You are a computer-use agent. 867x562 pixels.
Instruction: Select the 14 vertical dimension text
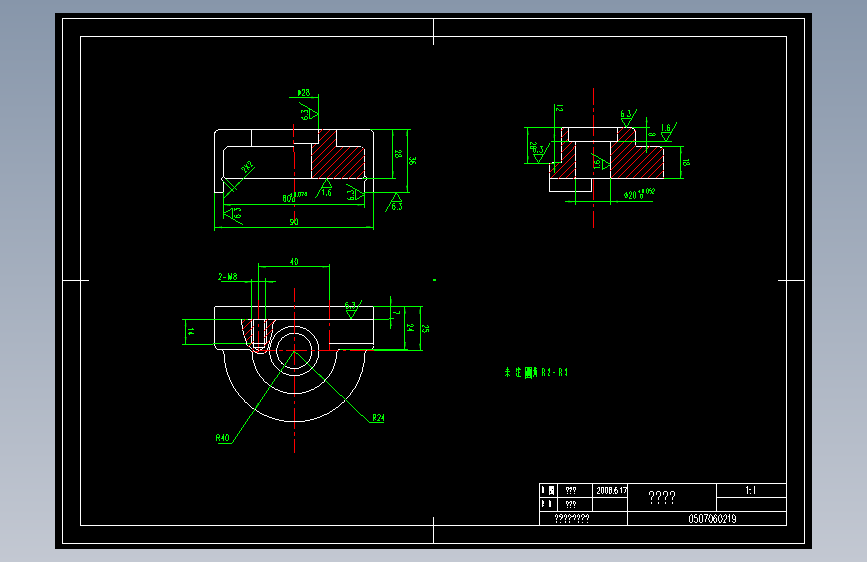coord(191,332)
